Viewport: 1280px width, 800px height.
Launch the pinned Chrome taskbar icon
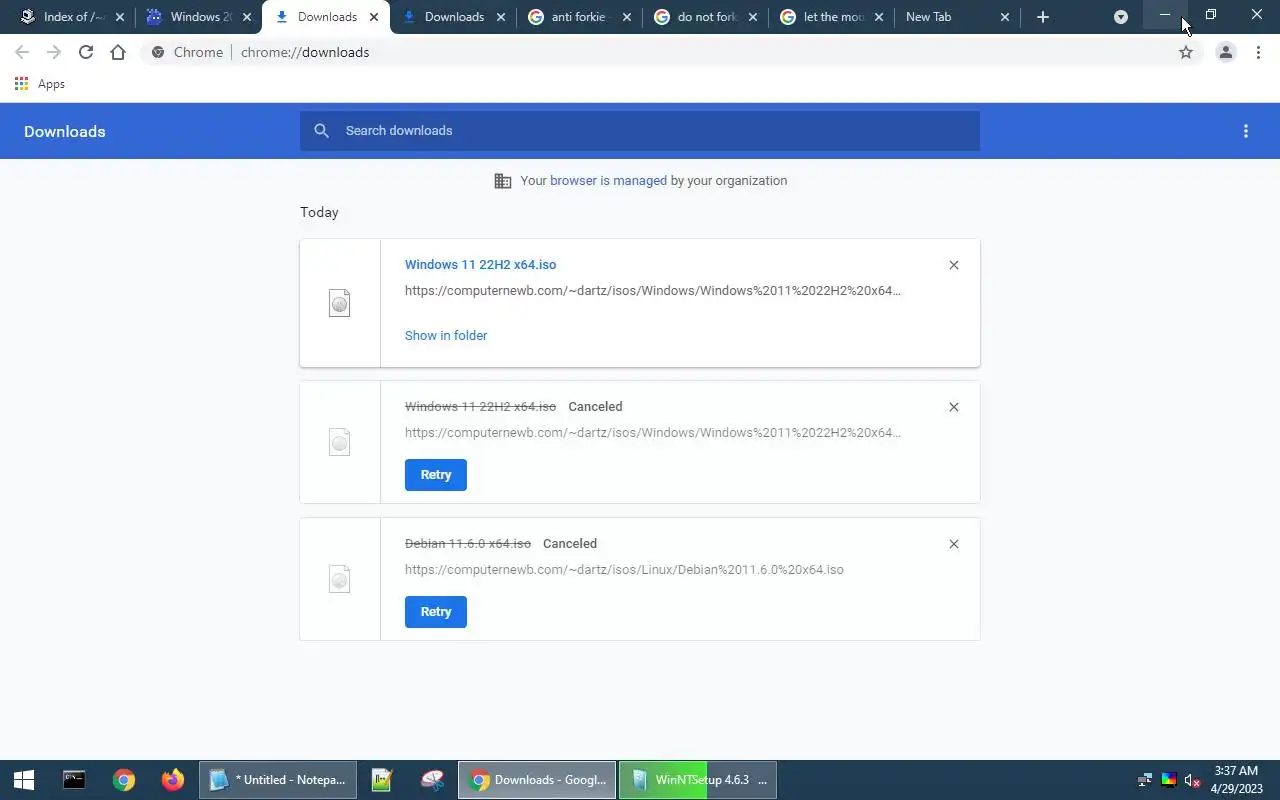(124, 780)
